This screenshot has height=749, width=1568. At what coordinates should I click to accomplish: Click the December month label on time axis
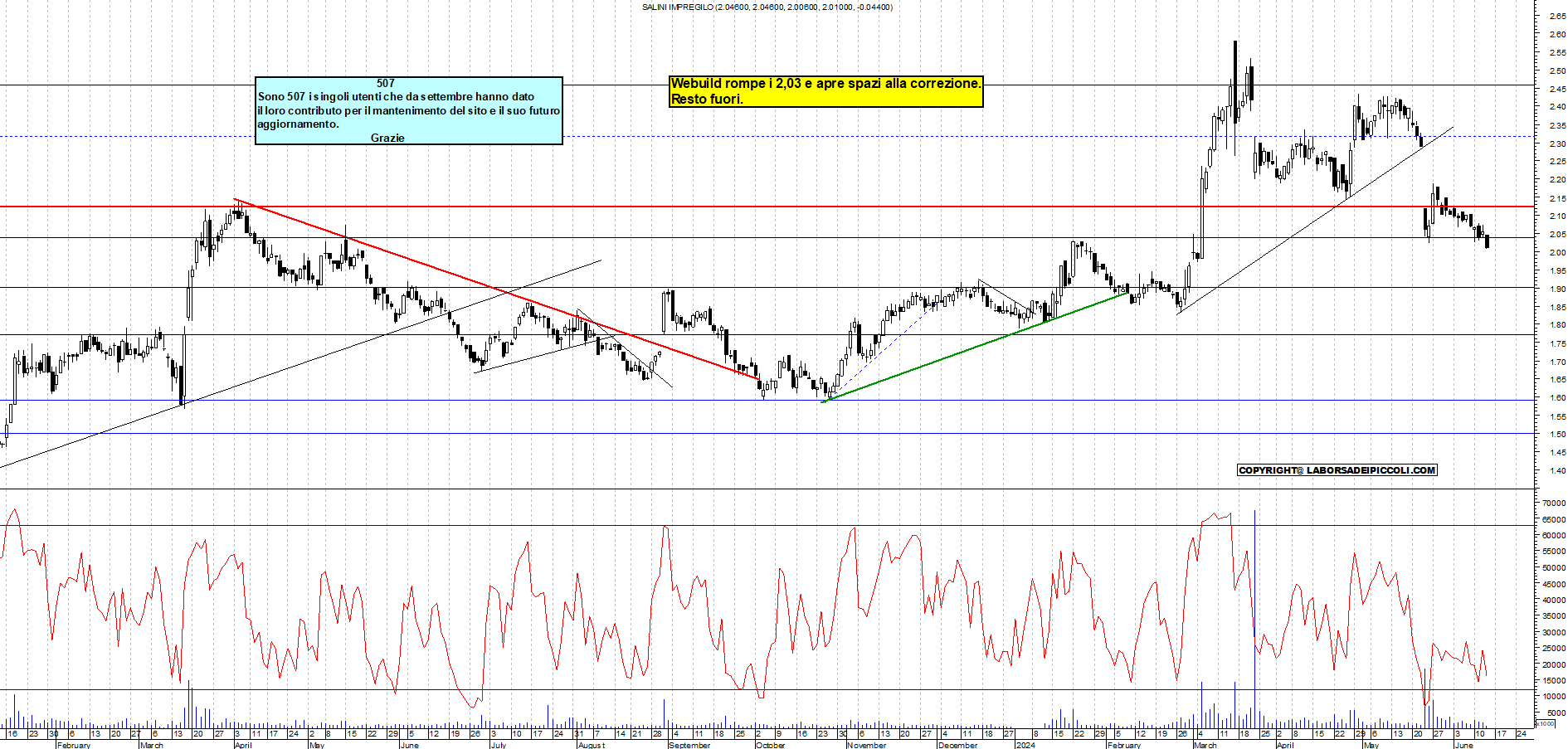tap(958, 745)
